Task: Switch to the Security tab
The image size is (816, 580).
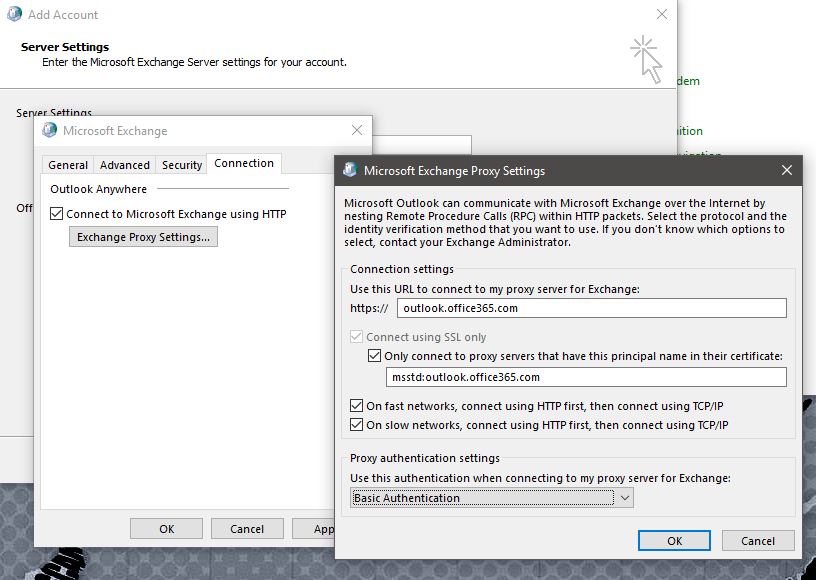Action: (x=182, y=165)
